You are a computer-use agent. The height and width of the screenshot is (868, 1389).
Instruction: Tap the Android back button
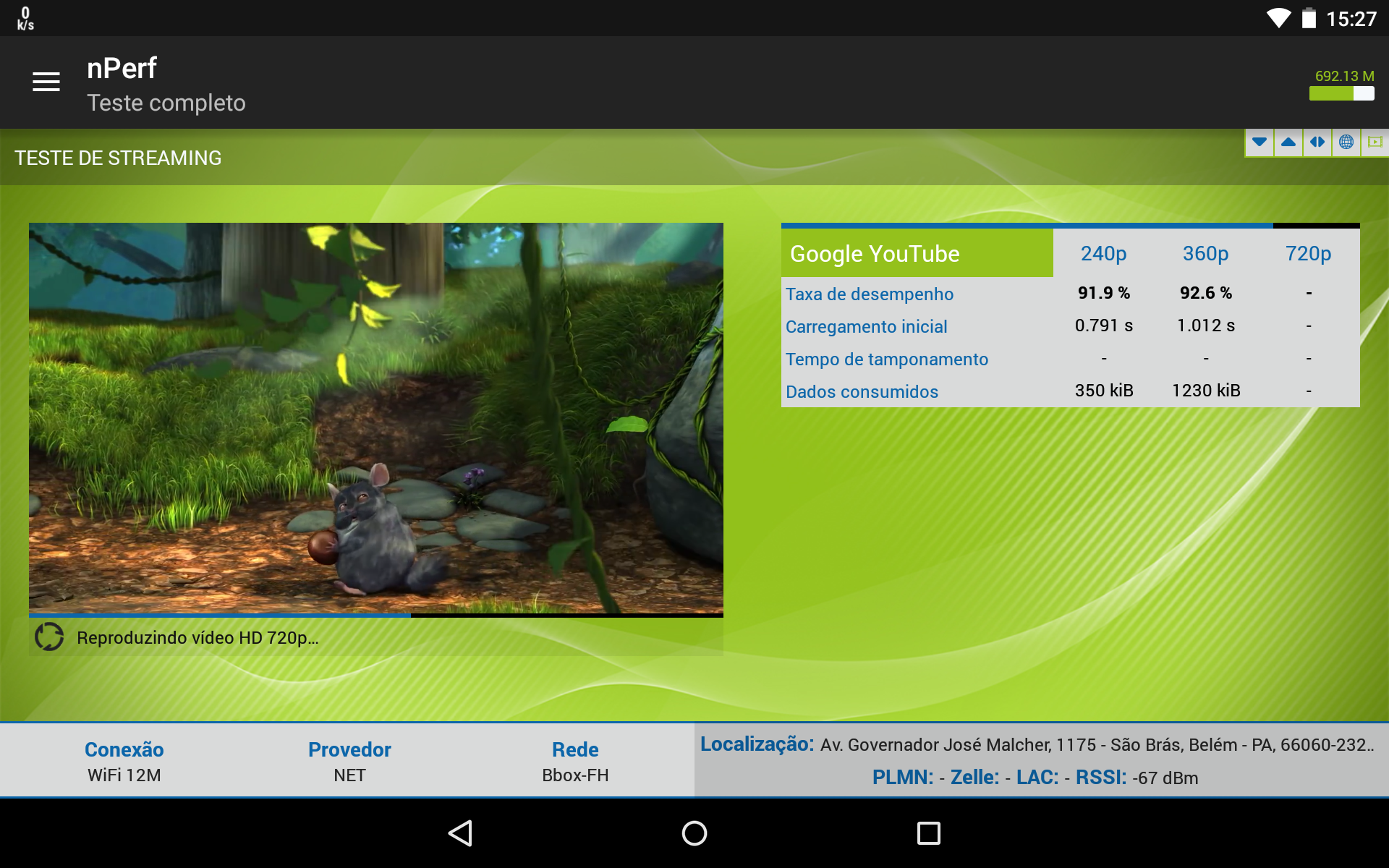pyautogui.click(x=460, y=833)
